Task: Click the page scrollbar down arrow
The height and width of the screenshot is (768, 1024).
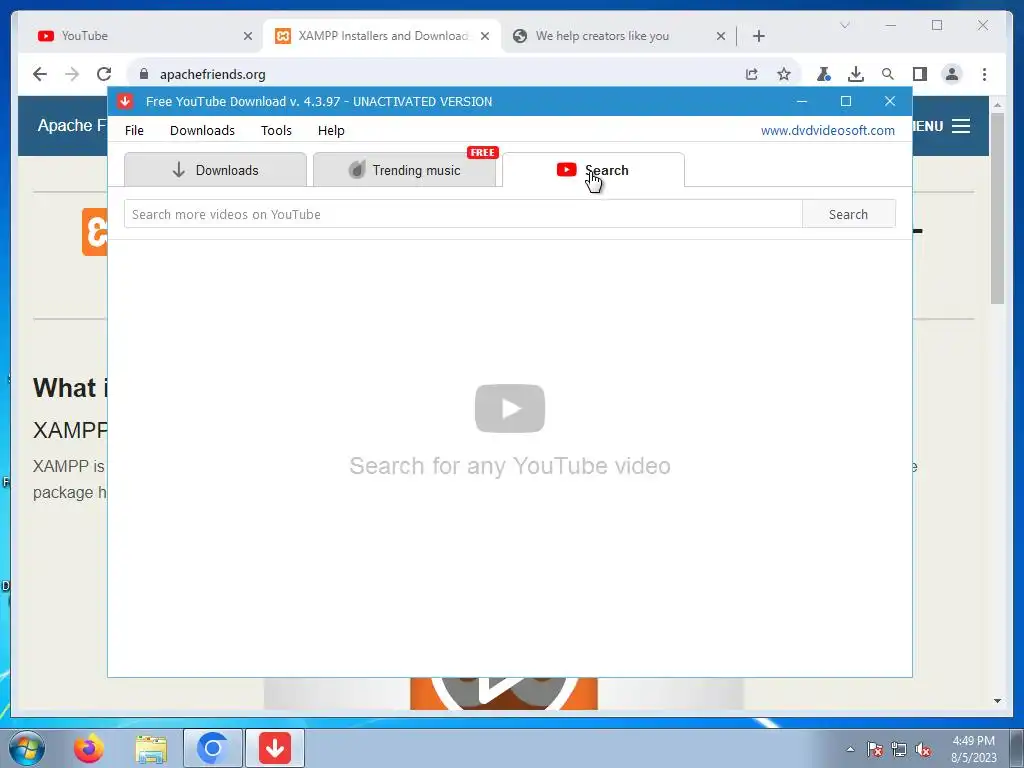Action: [x=997, y=701]
